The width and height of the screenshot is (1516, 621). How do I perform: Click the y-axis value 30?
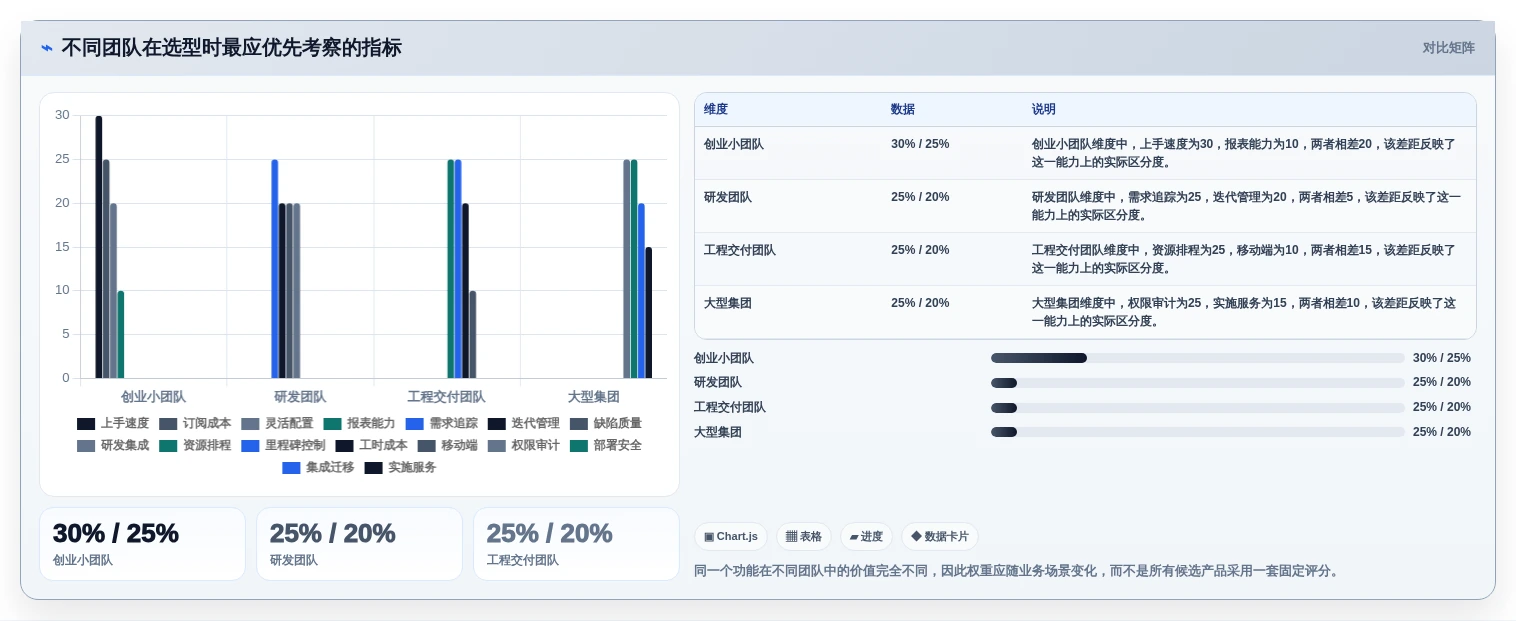[x=62, y=115]
